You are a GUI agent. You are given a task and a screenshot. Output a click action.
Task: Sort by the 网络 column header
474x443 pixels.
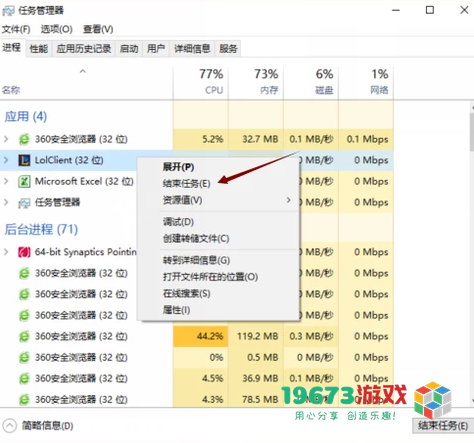[366, 83]
